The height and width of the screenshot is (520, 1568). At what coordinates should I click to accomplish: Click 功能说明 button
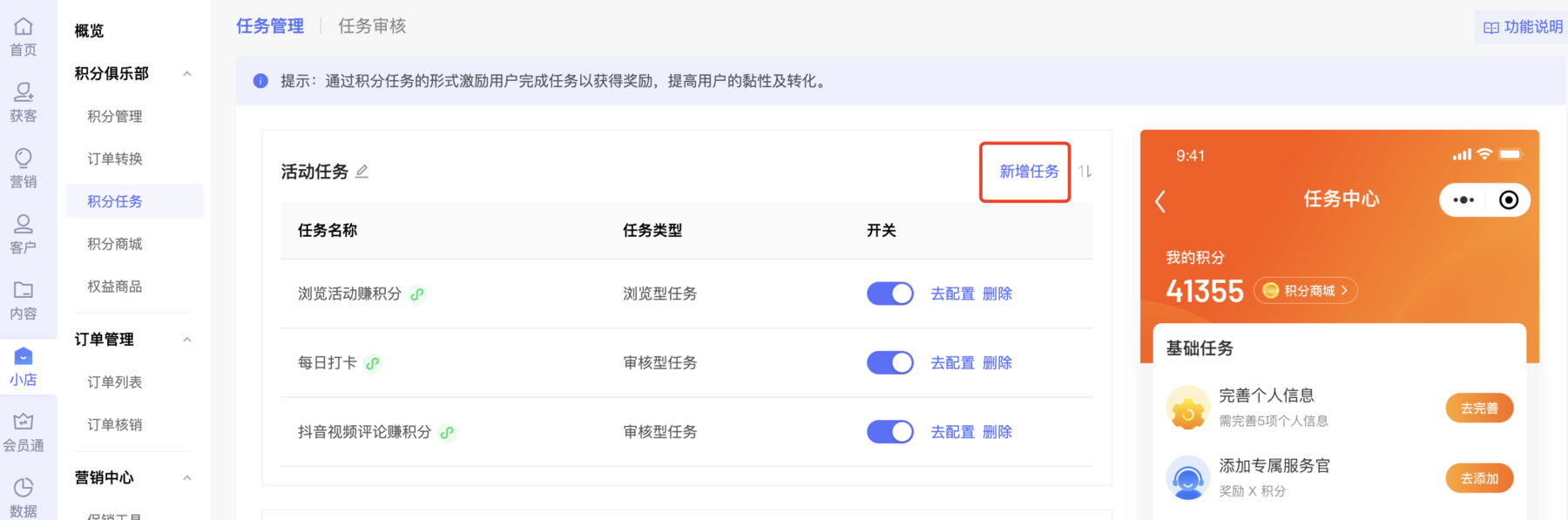pos(1523,27)
